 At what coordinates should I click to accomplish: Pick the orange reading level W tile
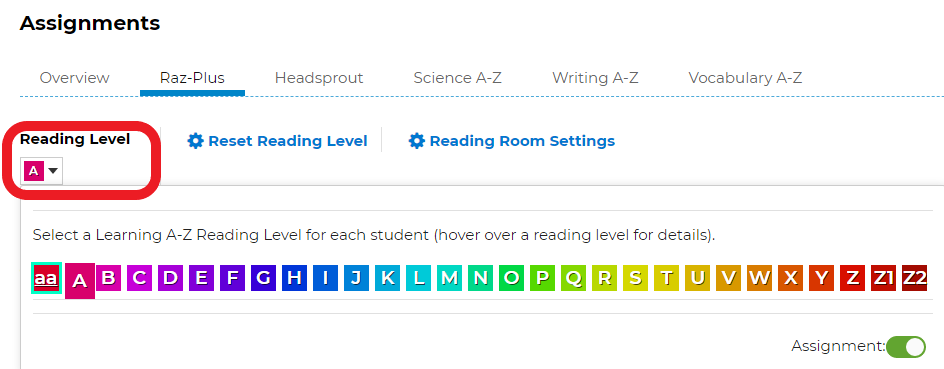(x=759, y=278)
